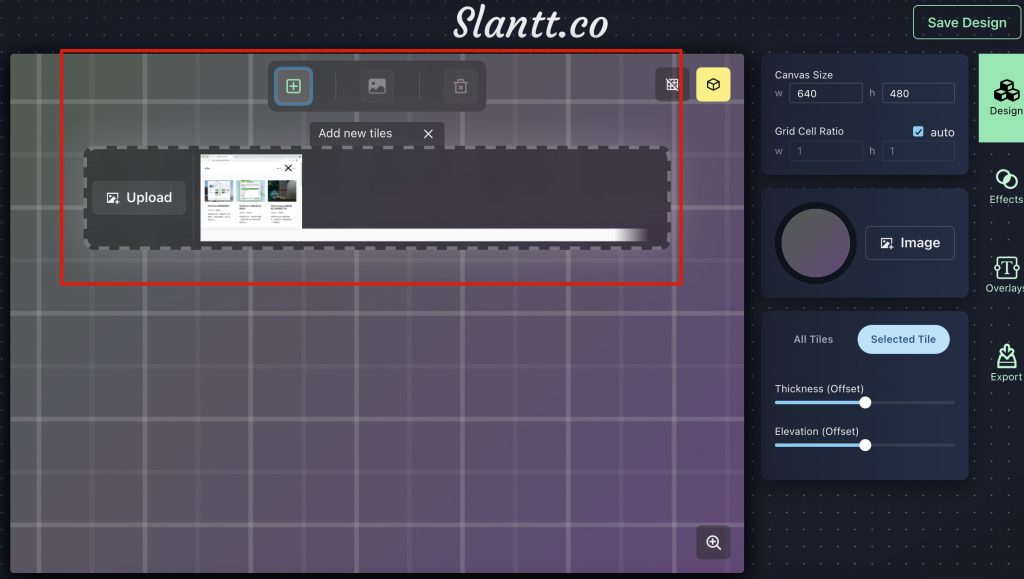Click the Image background button
Image resolution: width=1024 pixels, height=579 pixels.
[910, 243]
